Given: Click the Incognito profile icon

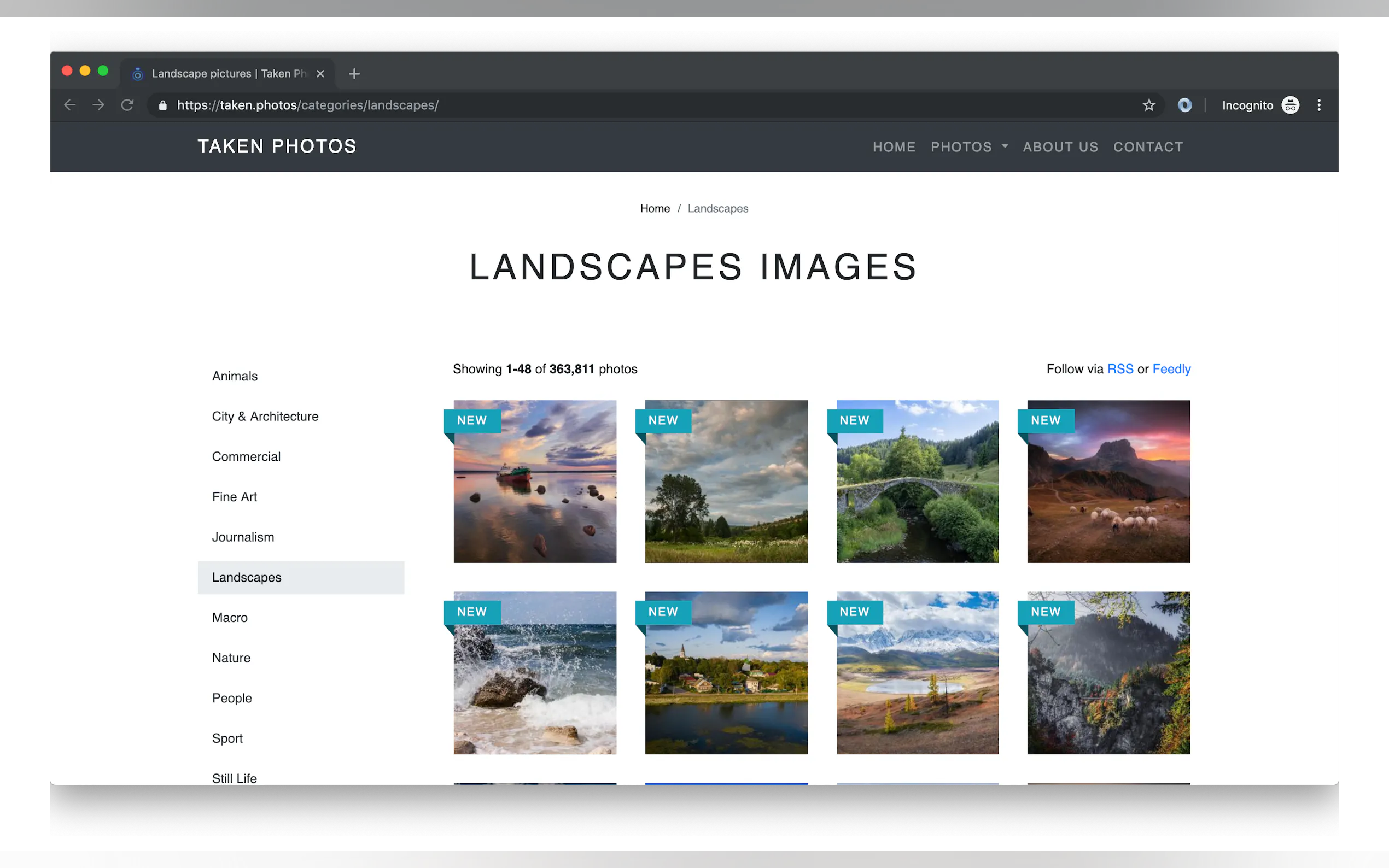Looking at the screenshot, I should [x=1290, y=105].
